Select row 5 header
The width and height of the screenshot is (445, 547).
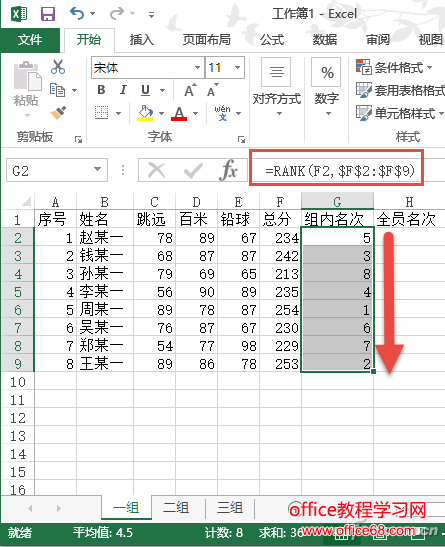[17, 292]
